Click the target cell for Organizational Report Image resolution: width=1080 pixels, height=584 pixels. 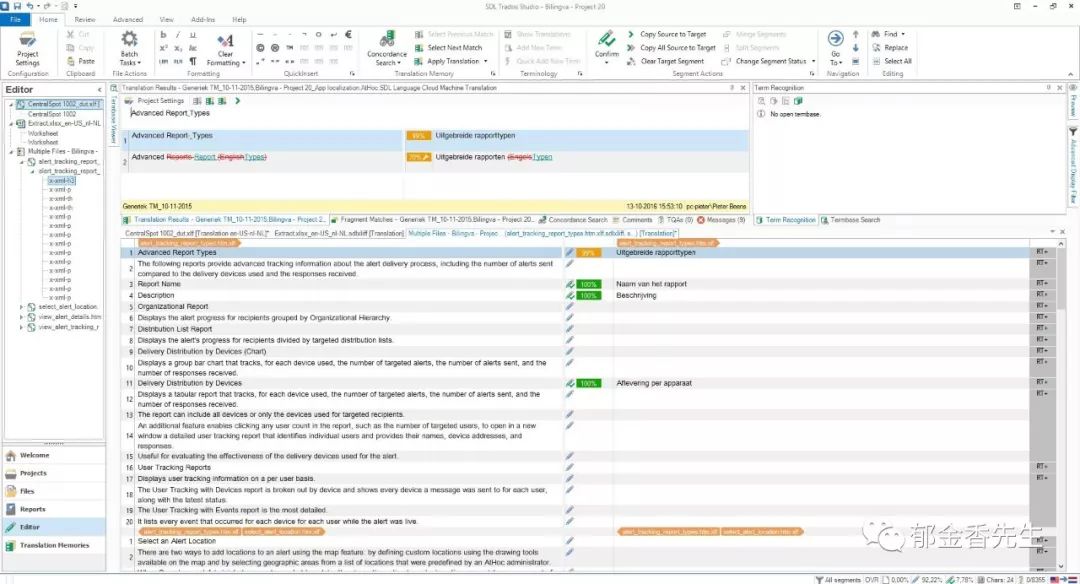[820, 306]
